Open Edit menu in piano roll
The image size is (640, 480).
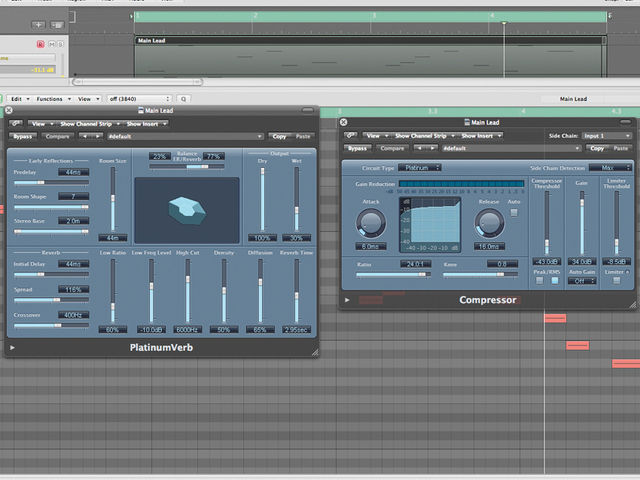20,99
